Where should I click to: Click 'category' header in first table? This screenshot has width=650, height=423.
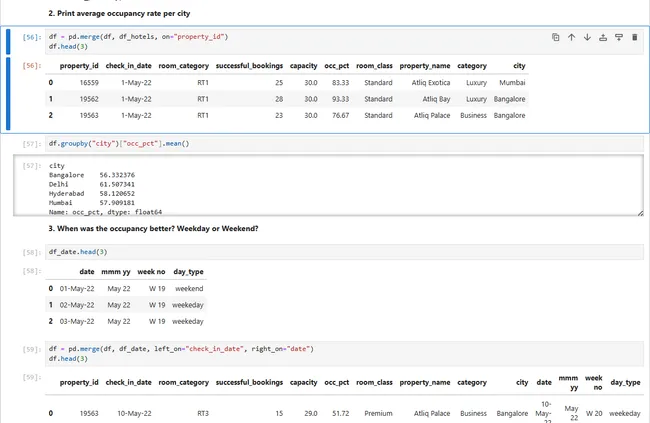(x=472, y=66)
